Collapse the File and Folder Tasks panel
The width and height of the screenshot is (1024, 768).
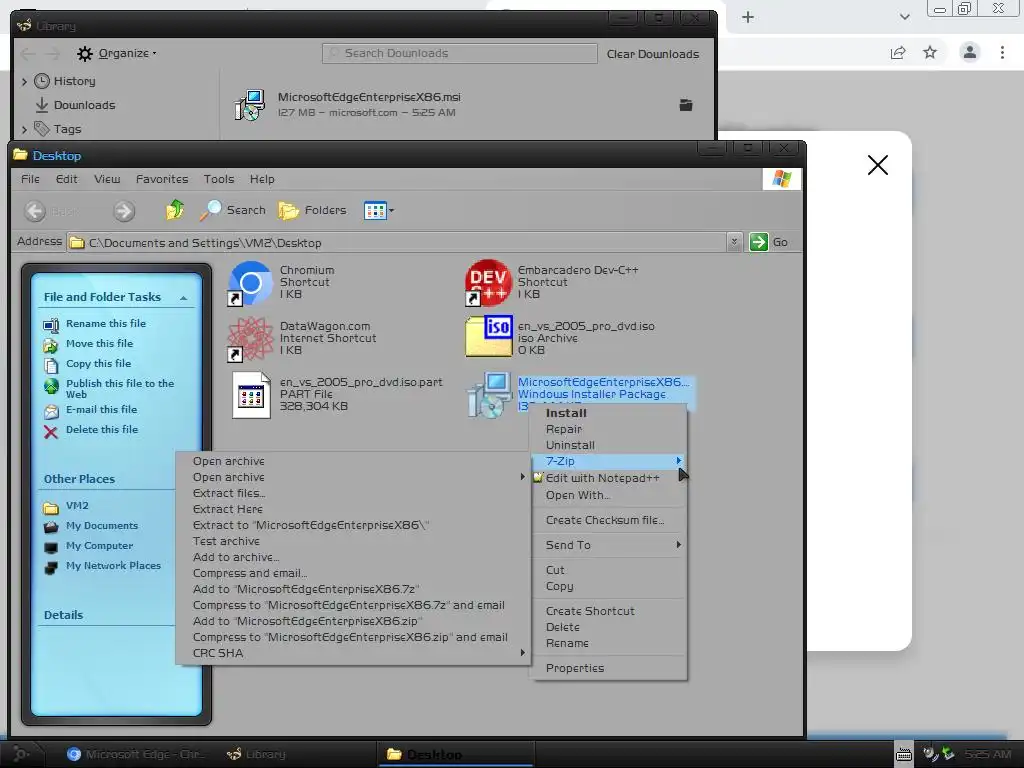[x=184, y=298]
